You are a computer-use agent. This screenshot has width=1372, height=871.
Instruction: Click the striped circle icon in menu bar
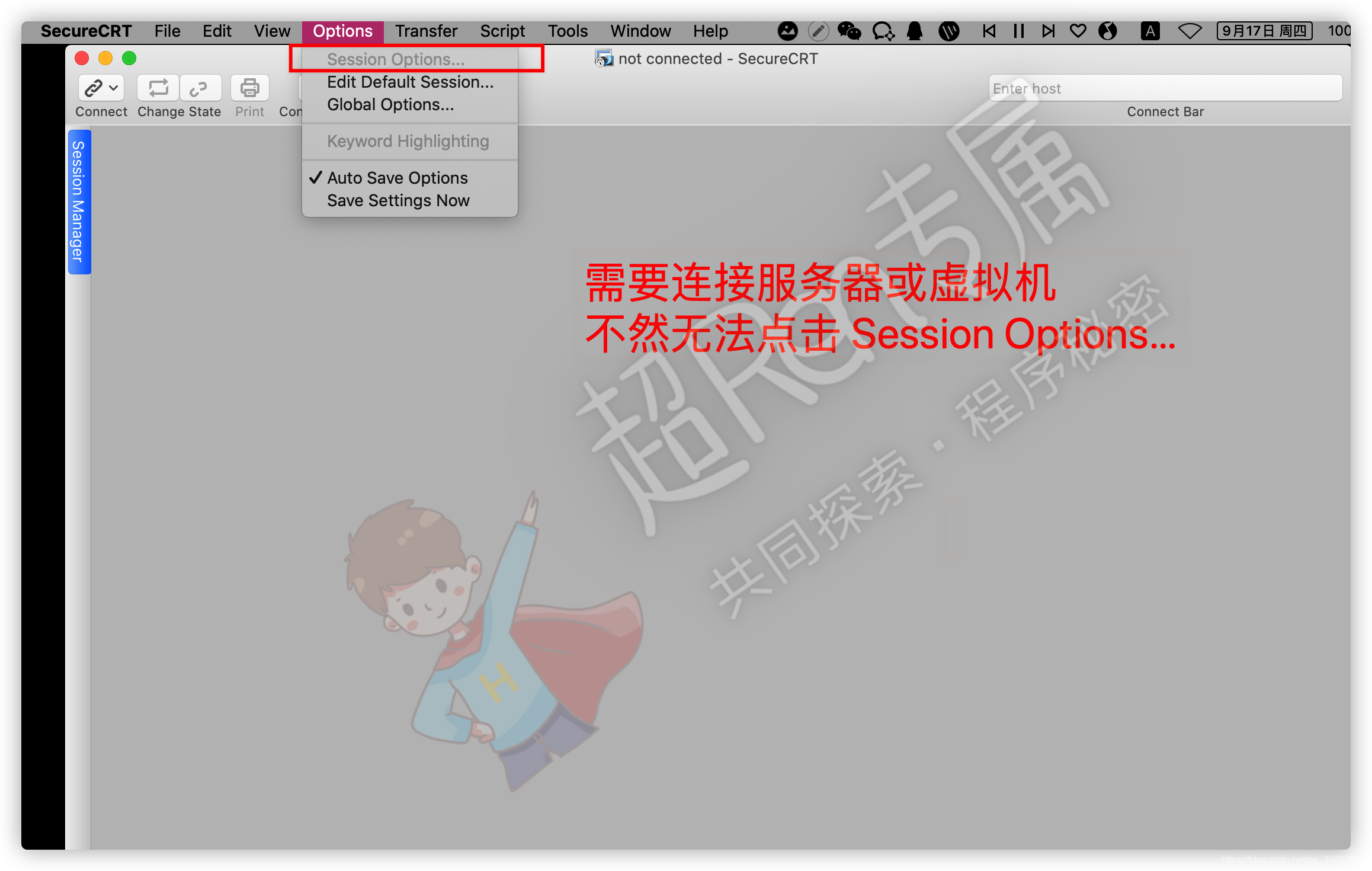pyautogui.click(x=948, y=31)
